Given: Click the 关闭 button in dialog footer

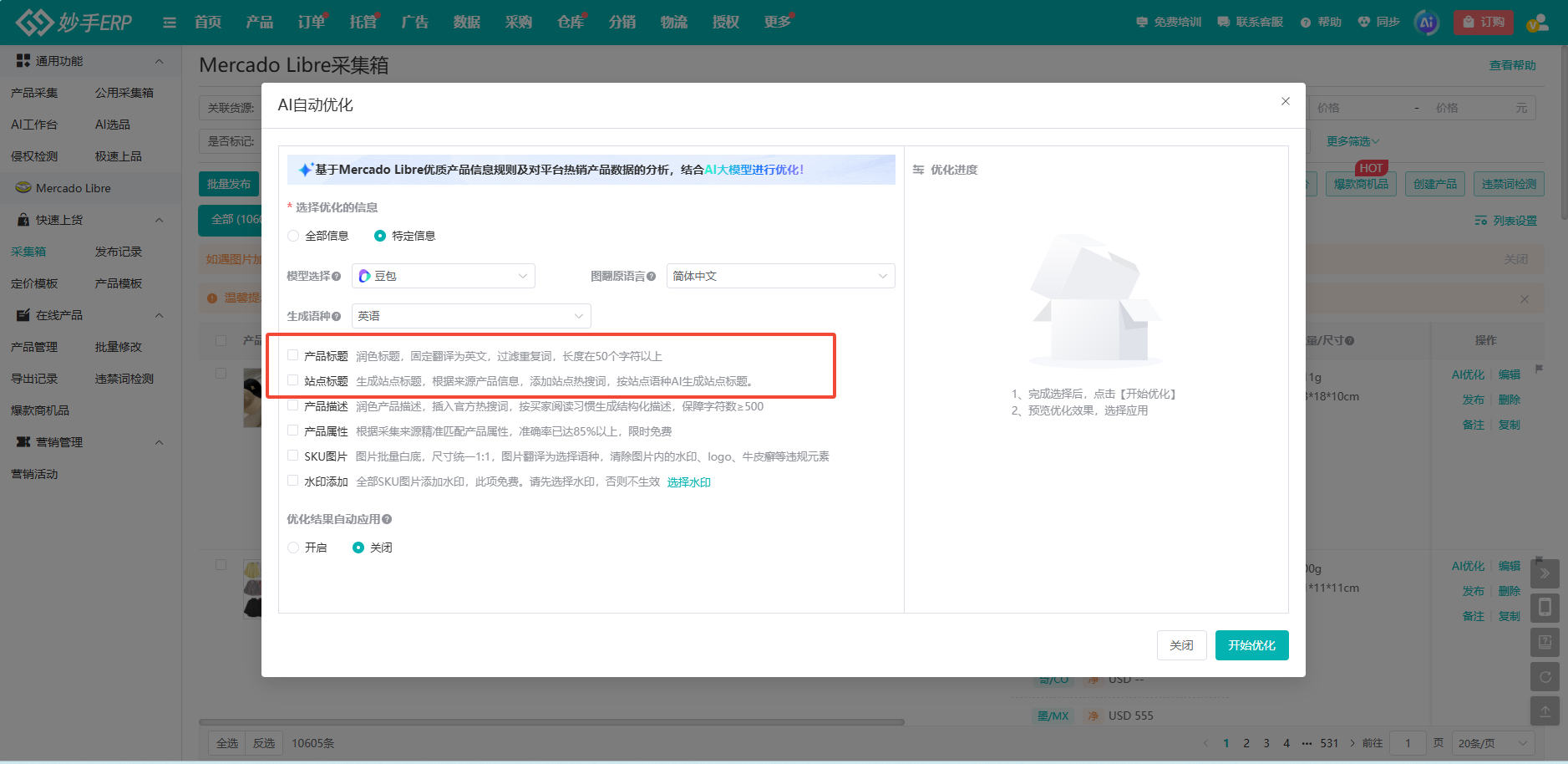Looking at the screenshot, I should click(1181, 645).
